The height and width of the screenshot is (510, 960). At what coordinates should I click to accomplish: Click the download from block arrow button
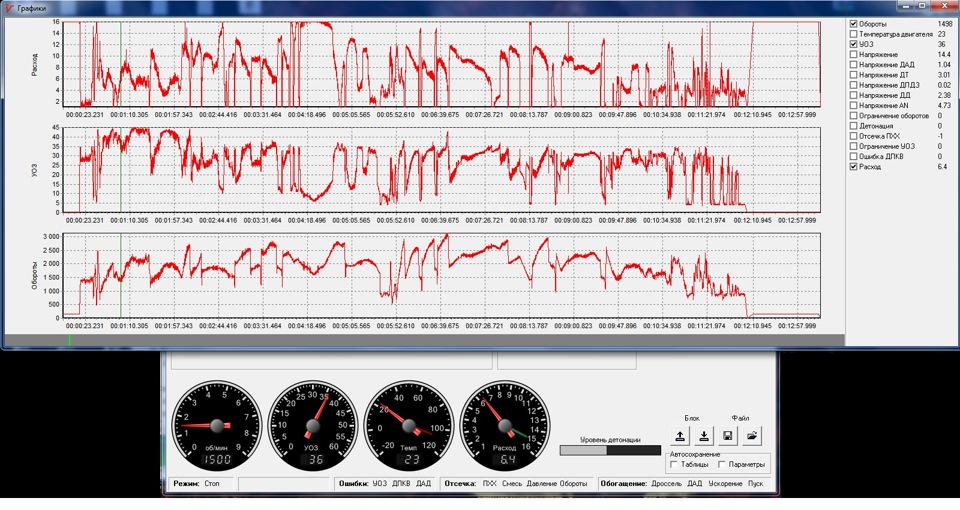[x=704, y=437]
